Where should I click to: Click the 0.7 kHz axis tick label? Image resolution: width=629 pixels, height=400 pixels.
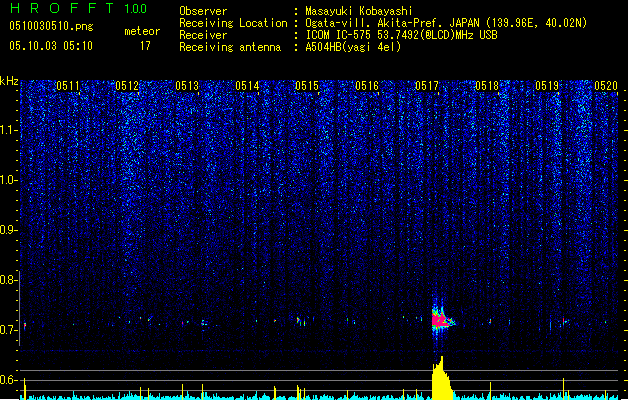coord(8,330)
